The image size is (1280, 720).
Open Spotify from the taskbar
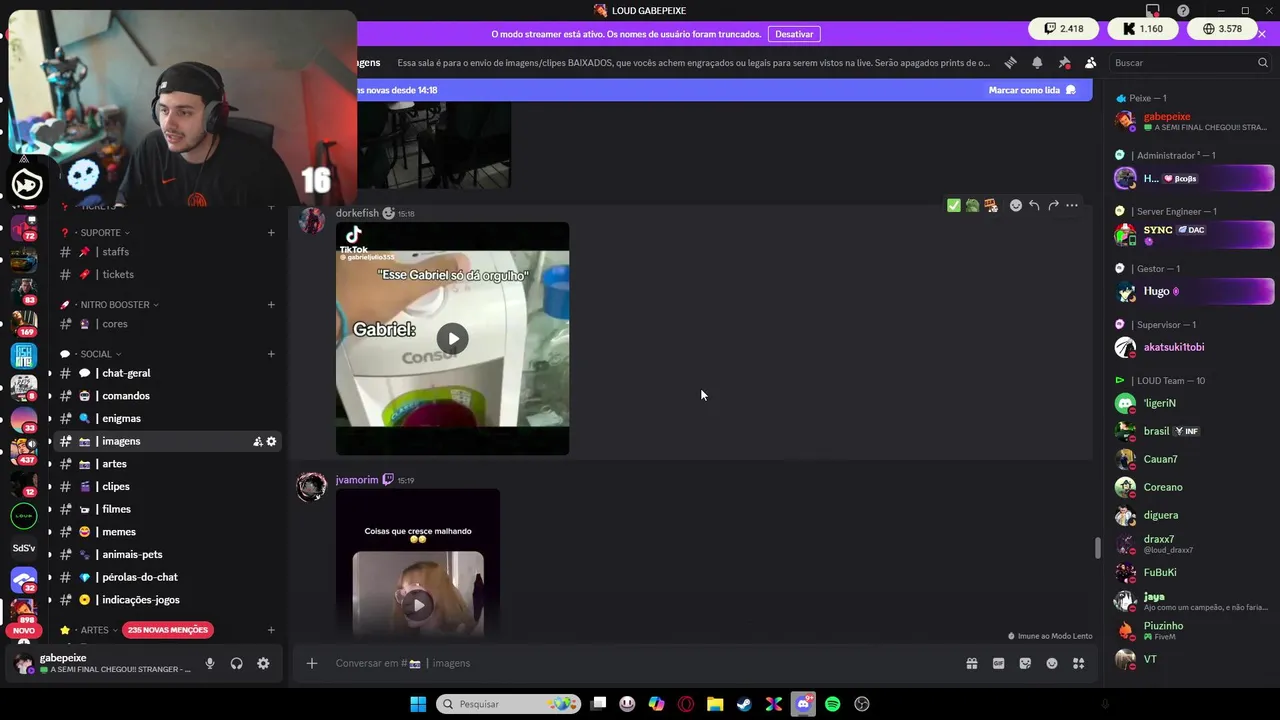(832, 704)
